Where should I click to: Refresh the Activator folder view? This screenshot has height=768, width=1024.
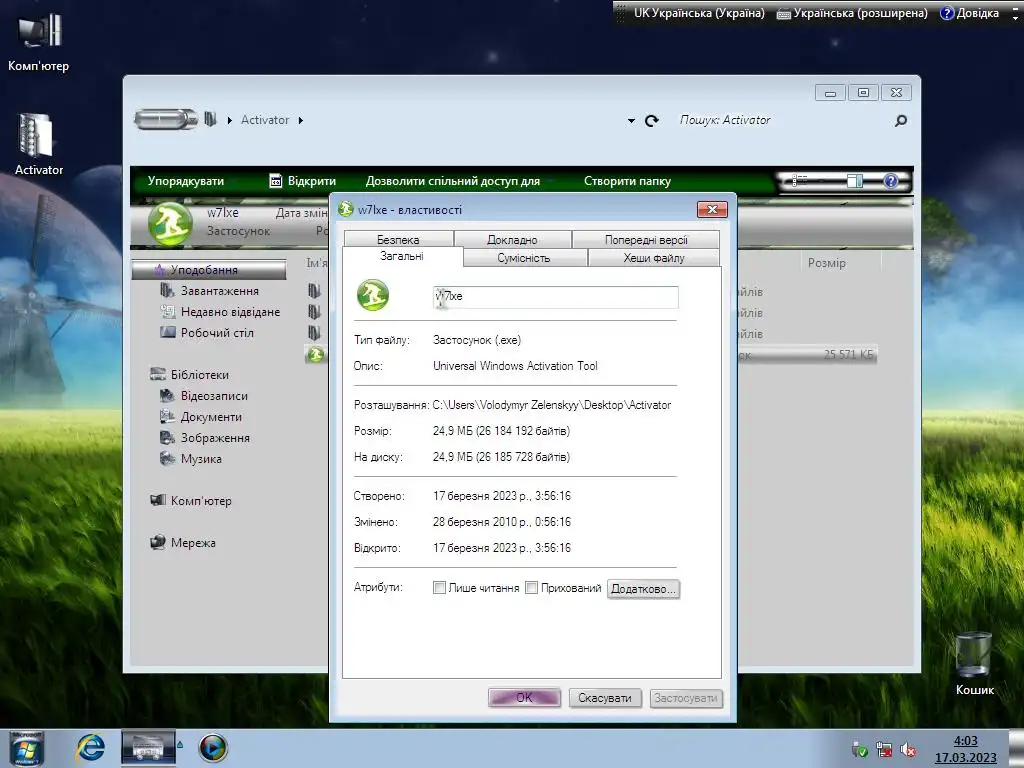[652, 121]
